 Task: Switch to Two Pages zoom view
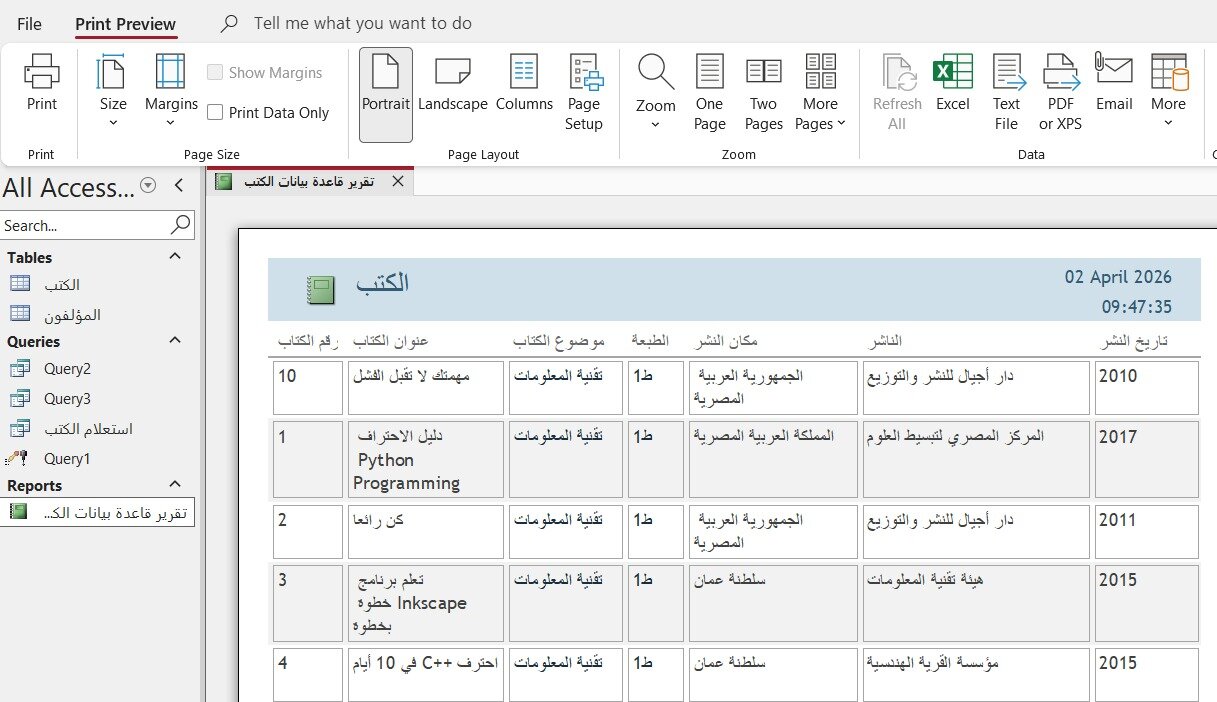tap(763, 93)
